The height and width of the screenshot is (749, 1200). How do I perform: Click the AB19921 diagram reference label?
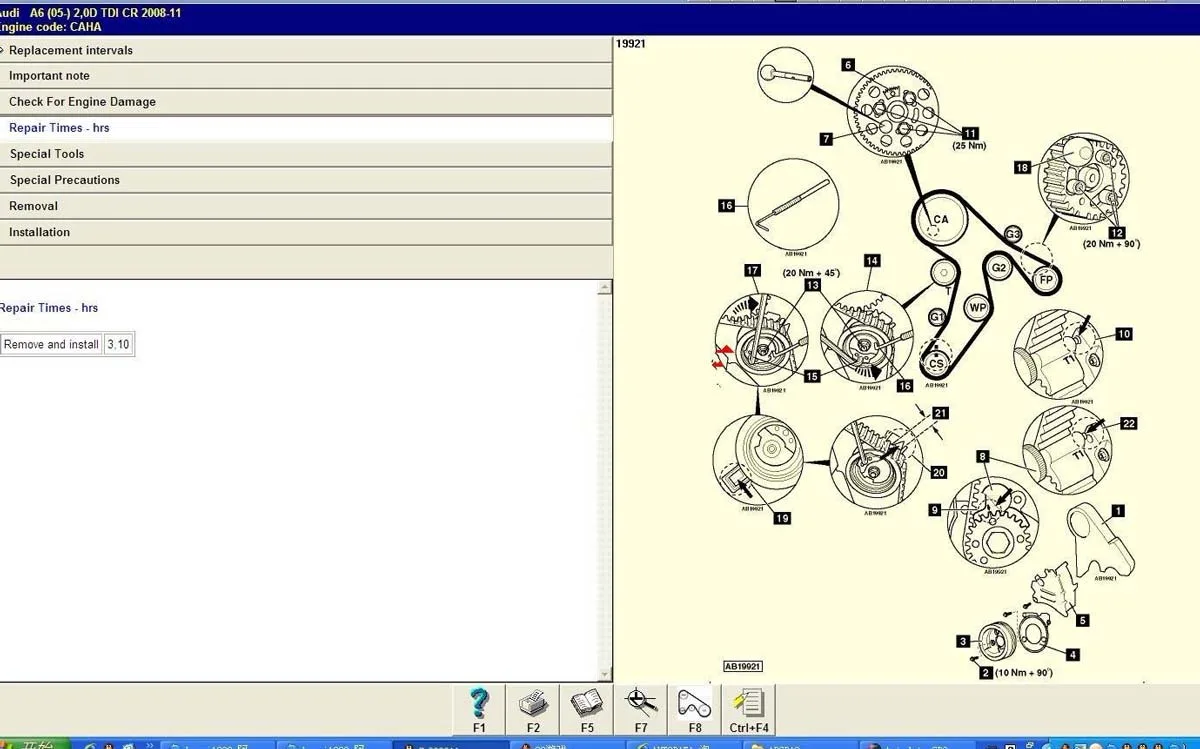[x=743, y=666]
